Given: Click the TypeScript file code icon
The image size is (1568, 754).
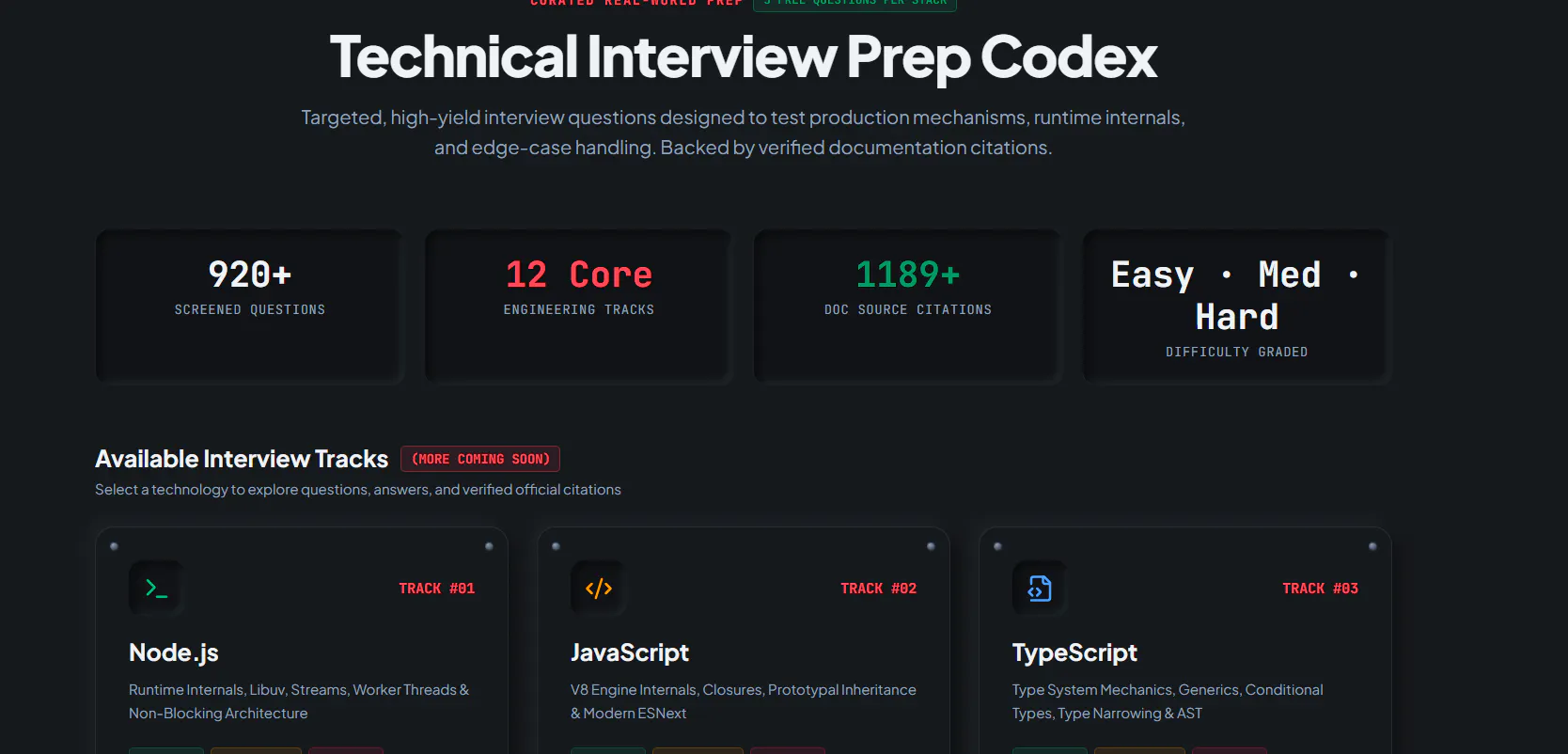Looking at the screenshot, I should point(1040,589).
